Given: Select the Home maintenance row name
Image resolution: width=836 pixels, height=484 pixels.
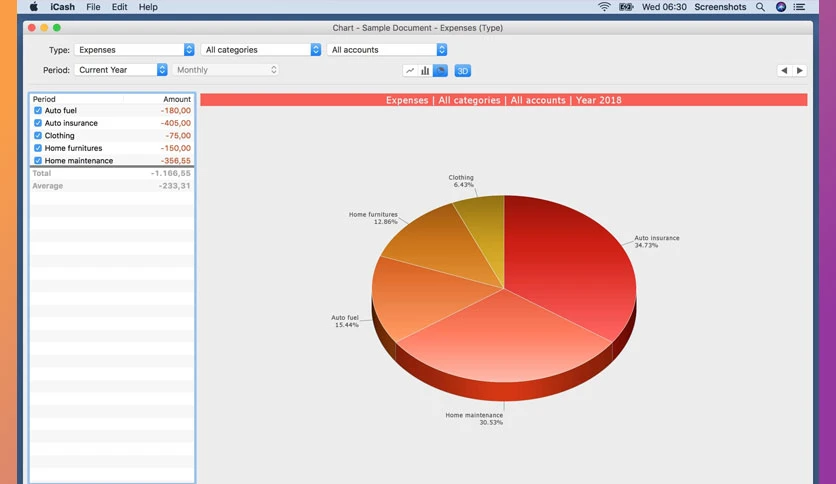Looking at the screenshot, I should [78, 160].
